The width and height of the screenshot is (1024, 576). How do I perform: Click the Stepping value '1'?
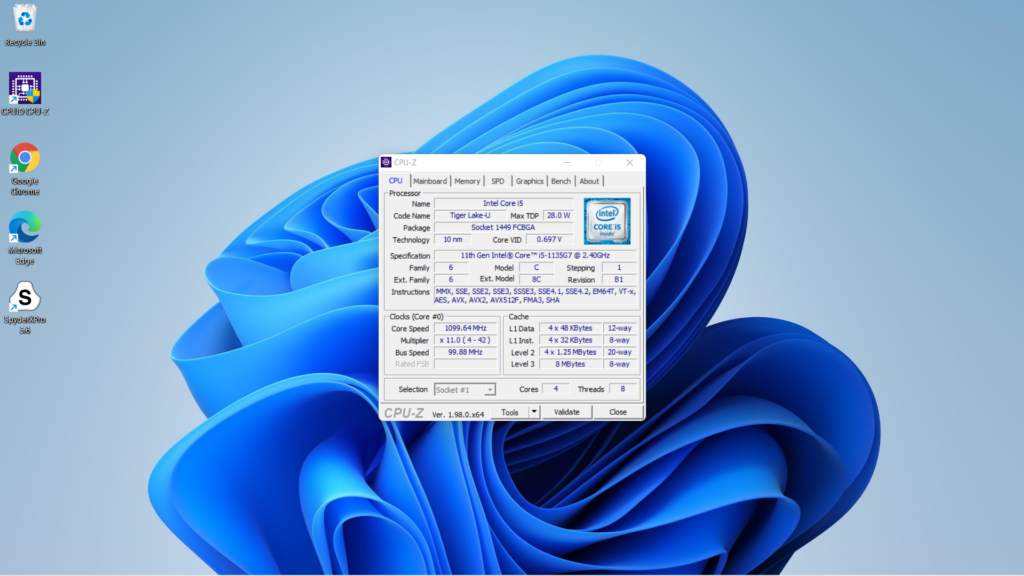coord(618,268)
